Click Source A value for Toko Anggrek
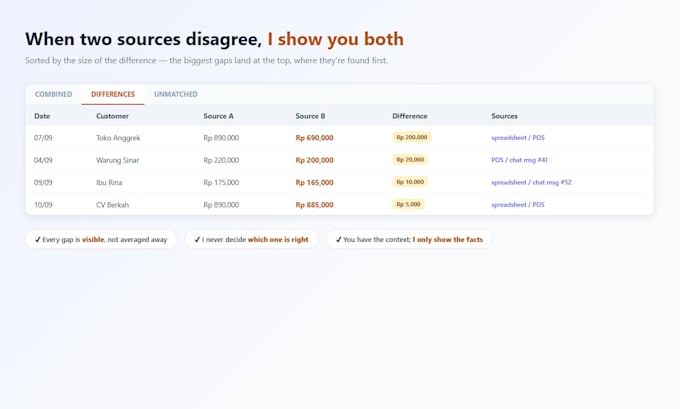Viewport: 680px width, 409px height. 221,137
